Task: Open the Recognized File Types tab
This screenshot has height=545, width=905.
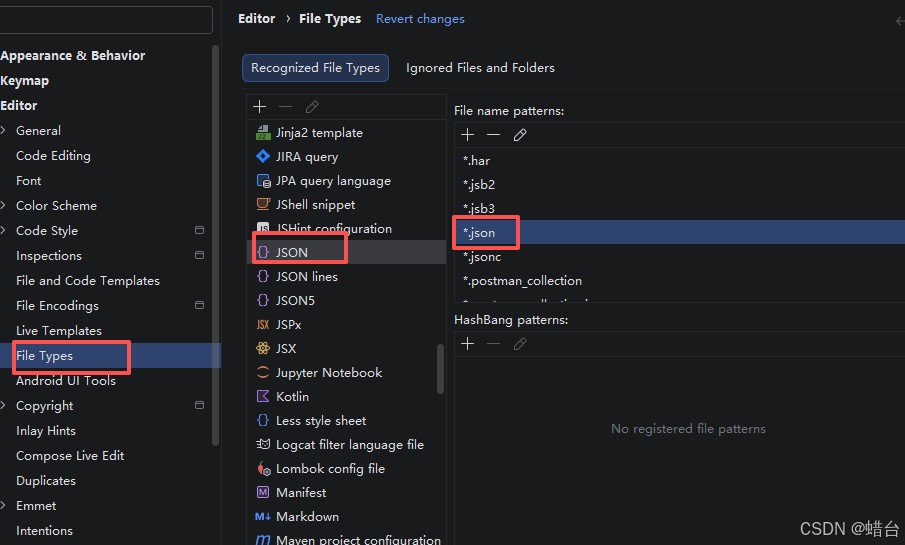Action: pos(315,68)
